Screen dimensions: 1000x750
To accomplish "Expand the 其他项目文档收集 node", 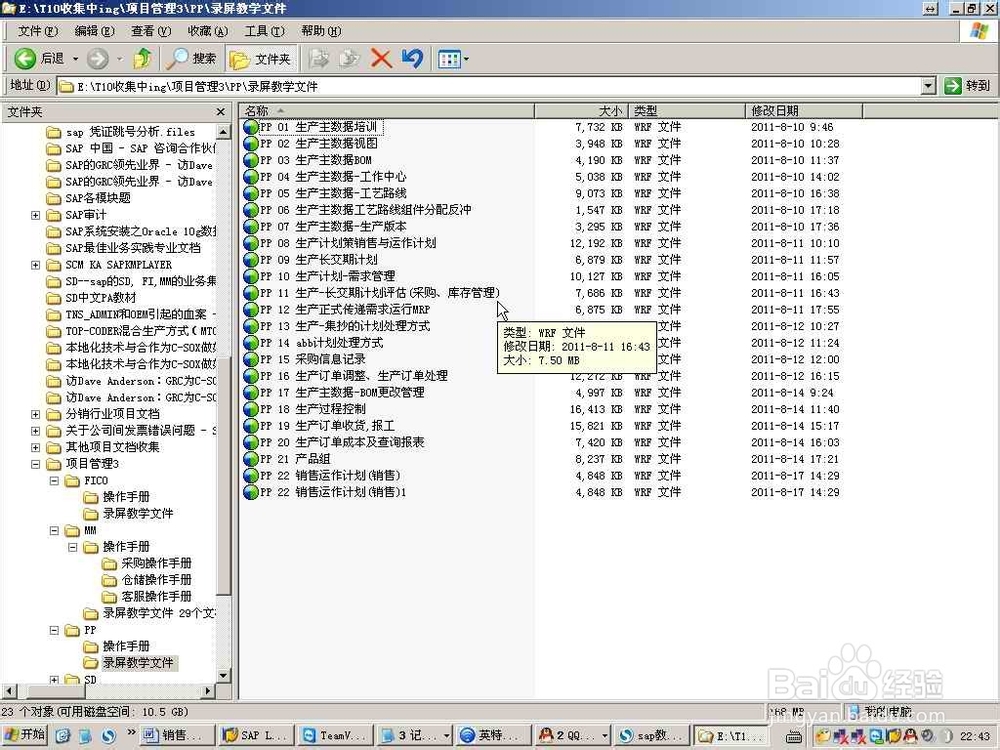I will coord(36,447).
